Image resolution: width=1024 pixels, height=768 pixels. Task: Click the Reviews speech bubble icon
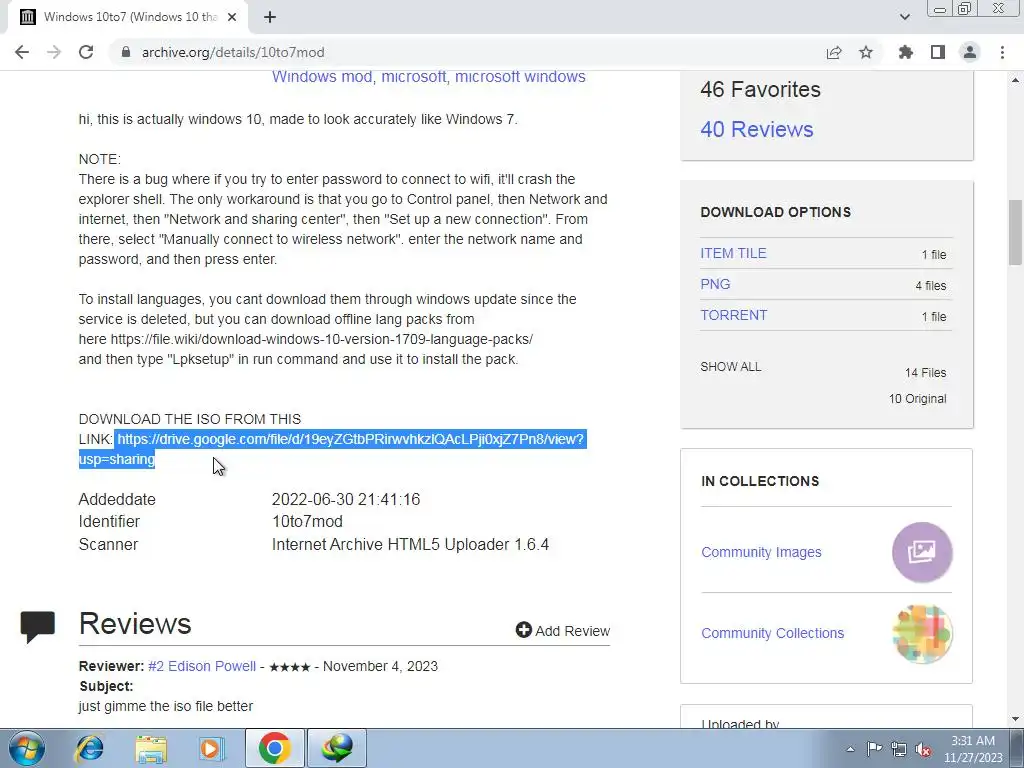pos(38,627)
